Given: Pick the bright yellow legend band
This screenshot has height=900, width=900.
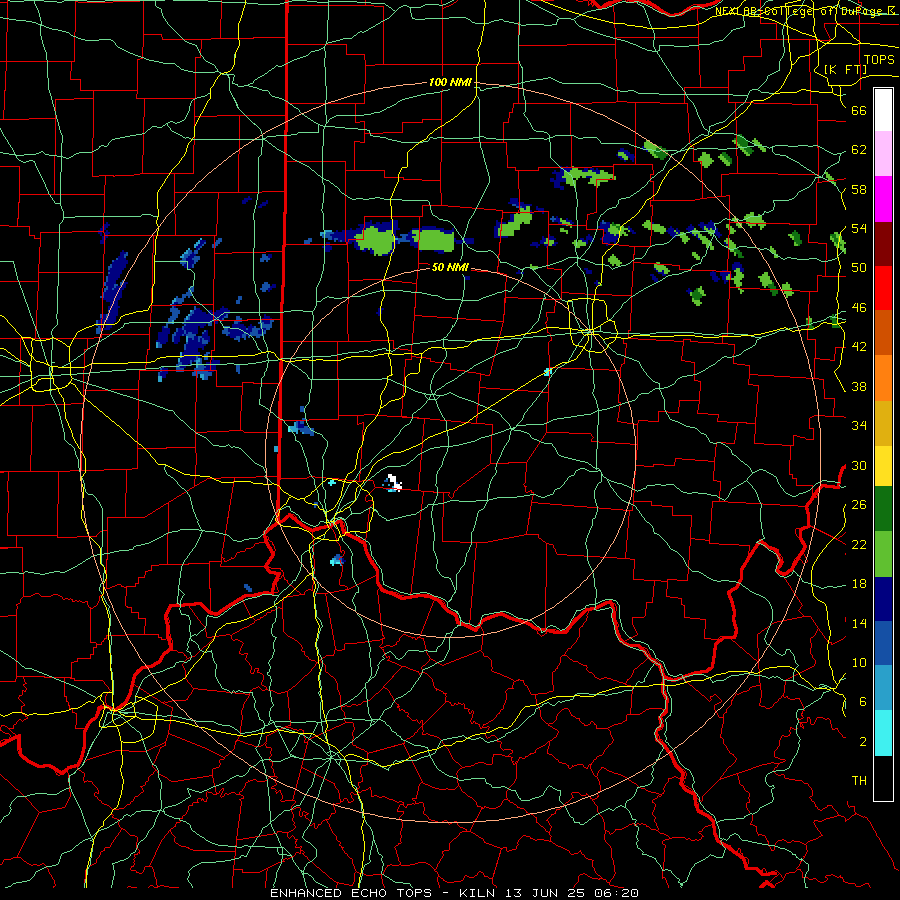Looking at the screenshot, I should click(883, 465).
